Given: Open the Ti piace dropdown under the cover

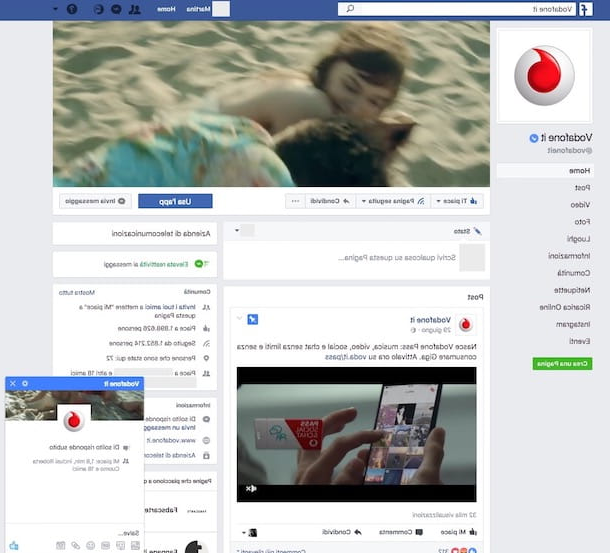Looking at the screenshot, I should click(458, 201).
